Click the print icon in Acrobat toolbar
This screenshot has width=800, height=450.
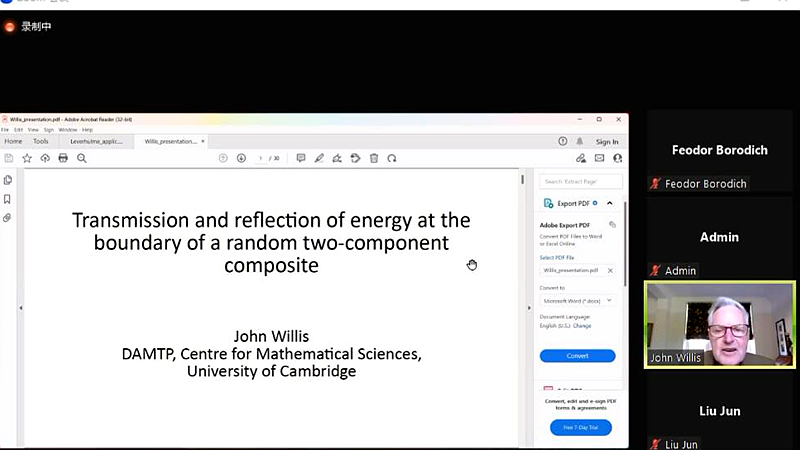pos(63,158)
